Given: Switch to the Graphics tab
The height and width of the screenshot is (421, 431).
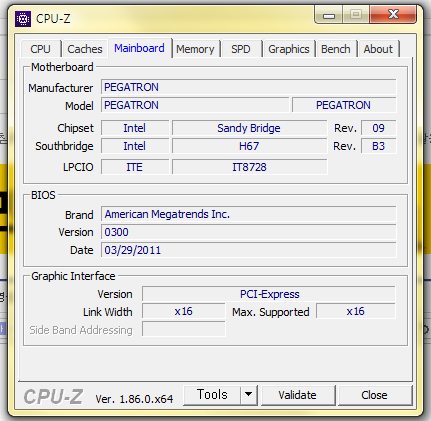Looking at the screenshot, I should pyautogui.click(x=289, y=49).
